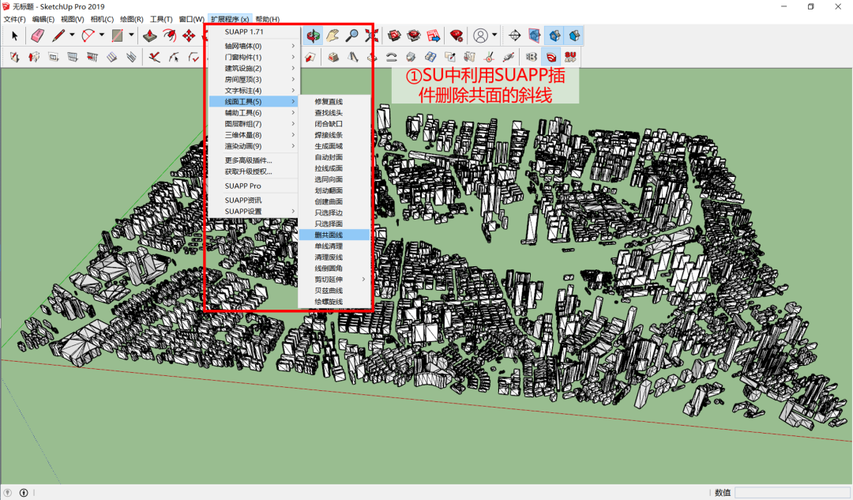The image size is (853, 500).
Task: Click the status bar info icon
Action: click(x=24, y=492)
